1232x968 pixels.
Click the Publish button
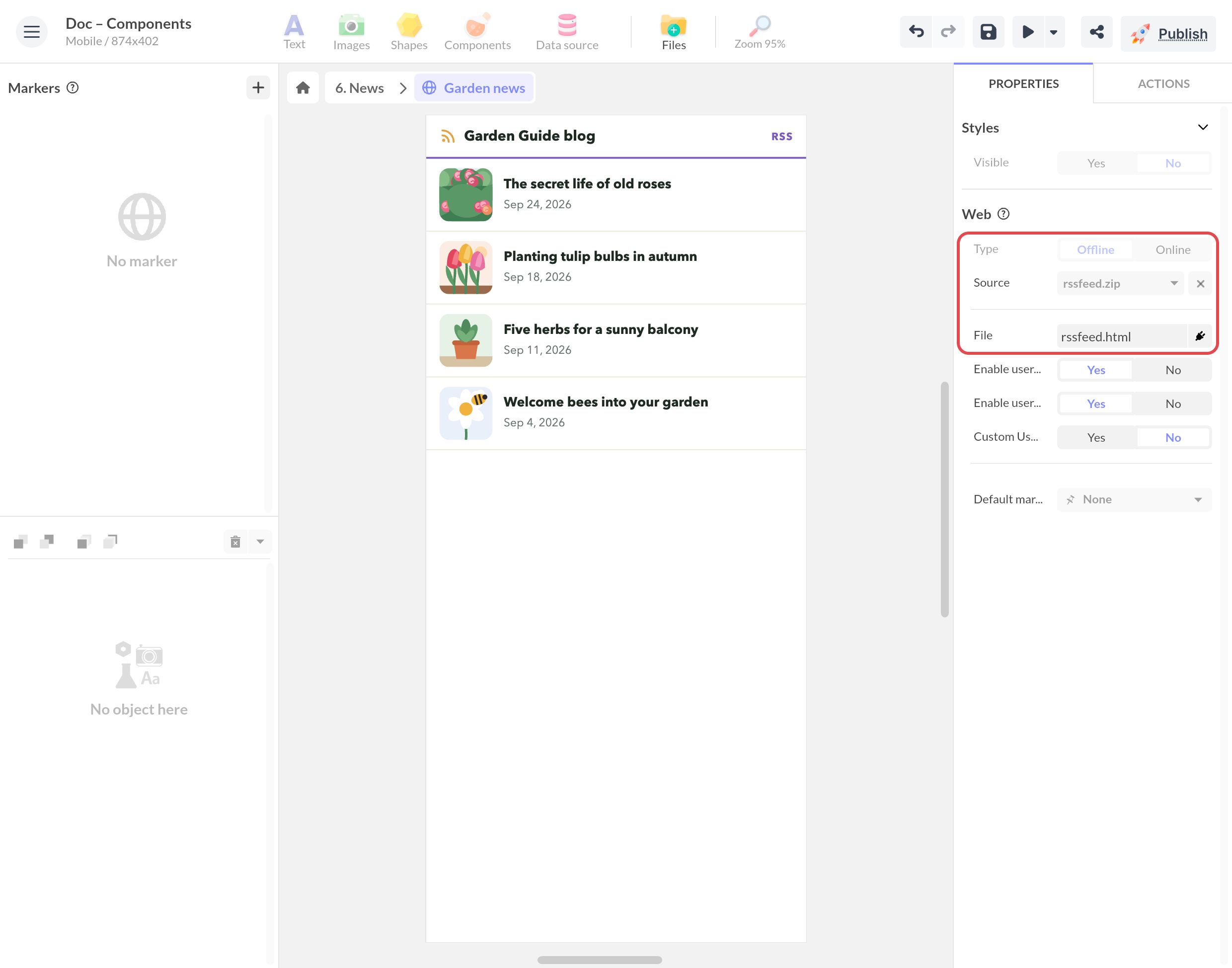coord(1168,34)
